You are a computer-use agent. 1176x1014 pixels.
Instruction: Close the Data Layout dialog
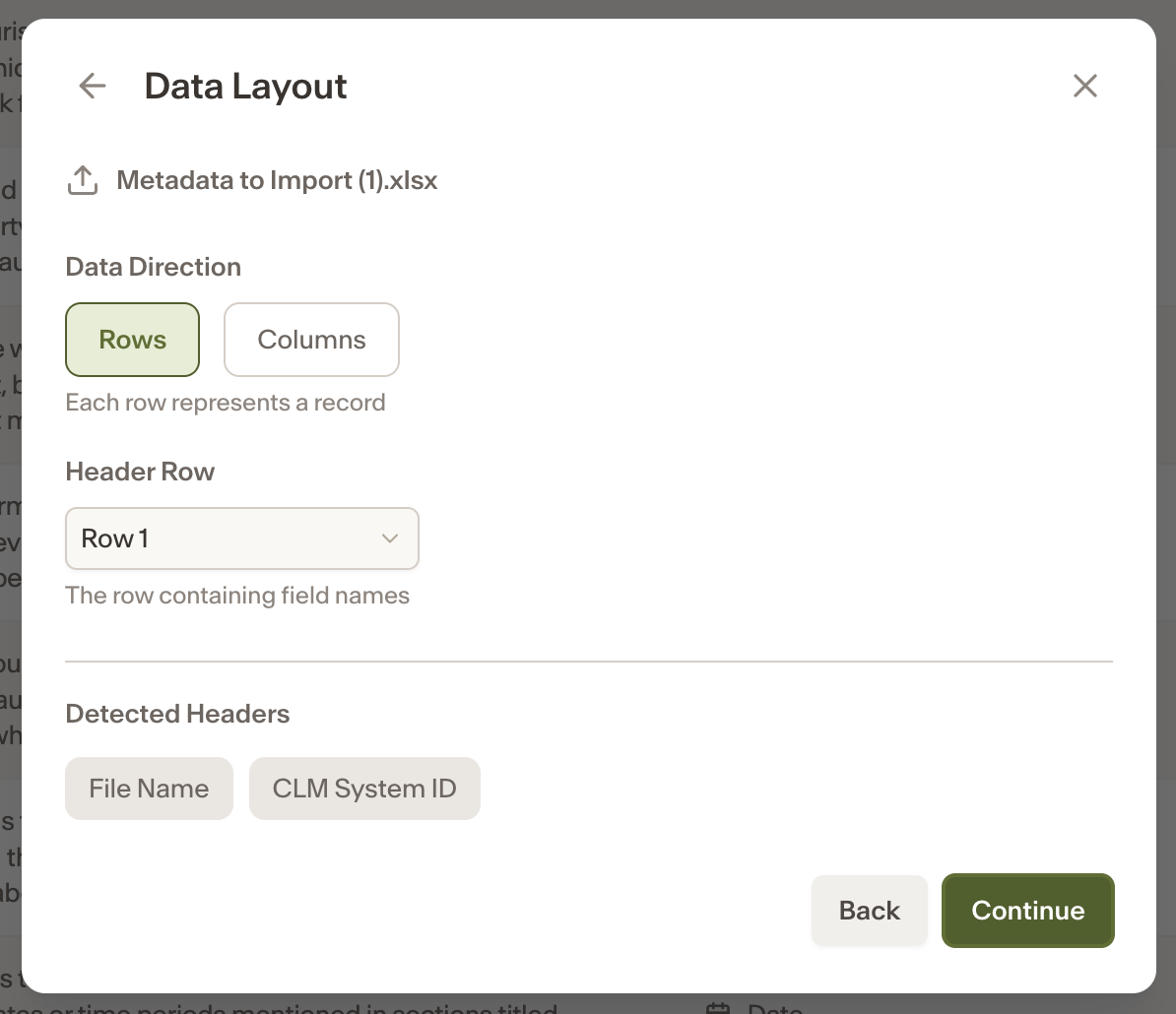[1084, 86]
